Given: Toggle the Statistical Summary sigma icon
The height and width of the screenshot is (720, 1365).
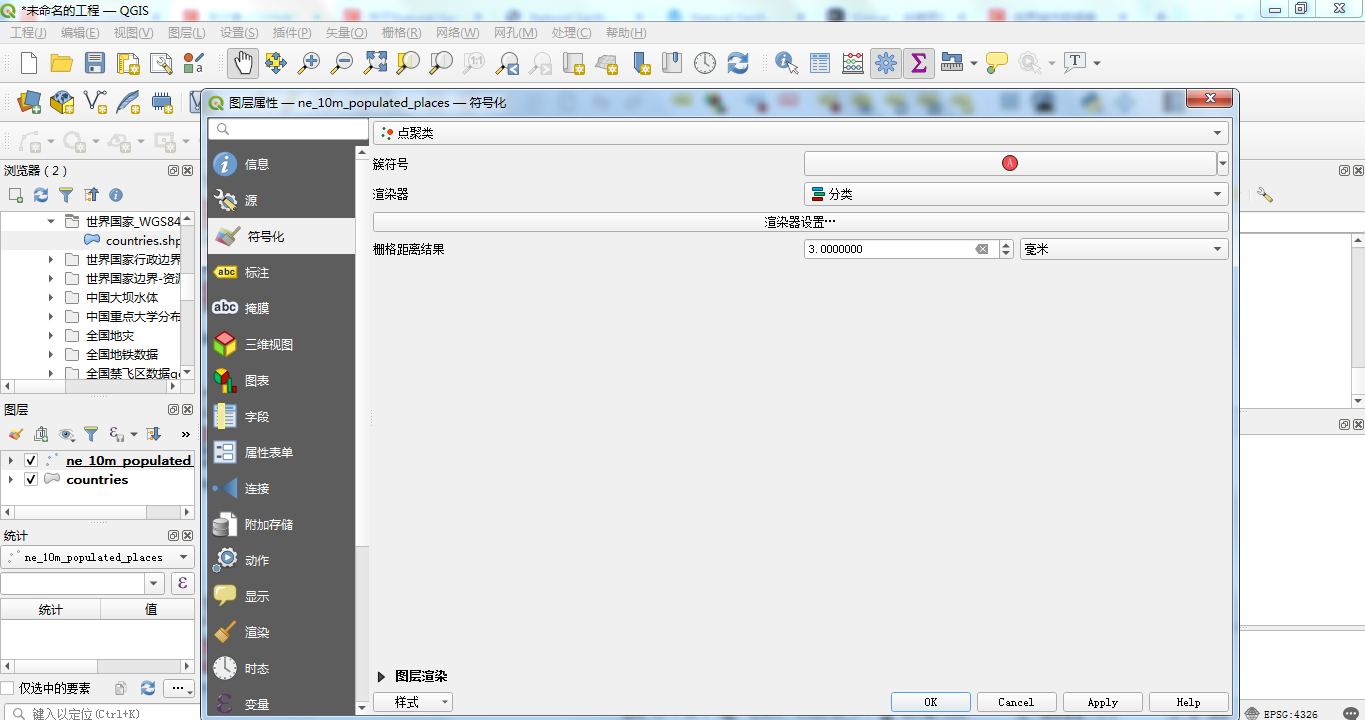Looking at the screenshot, I should 919,63.
